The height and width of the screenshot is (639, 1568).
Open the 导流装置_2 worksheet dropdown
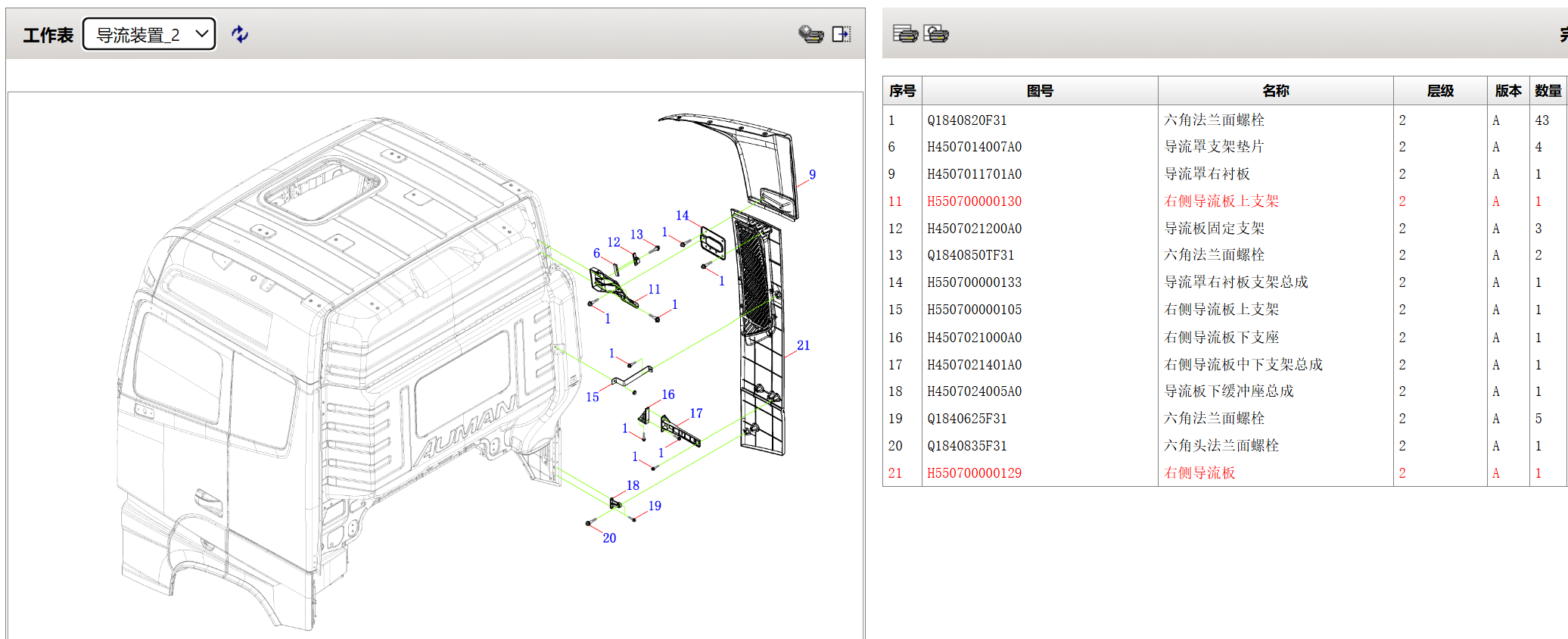149,35
